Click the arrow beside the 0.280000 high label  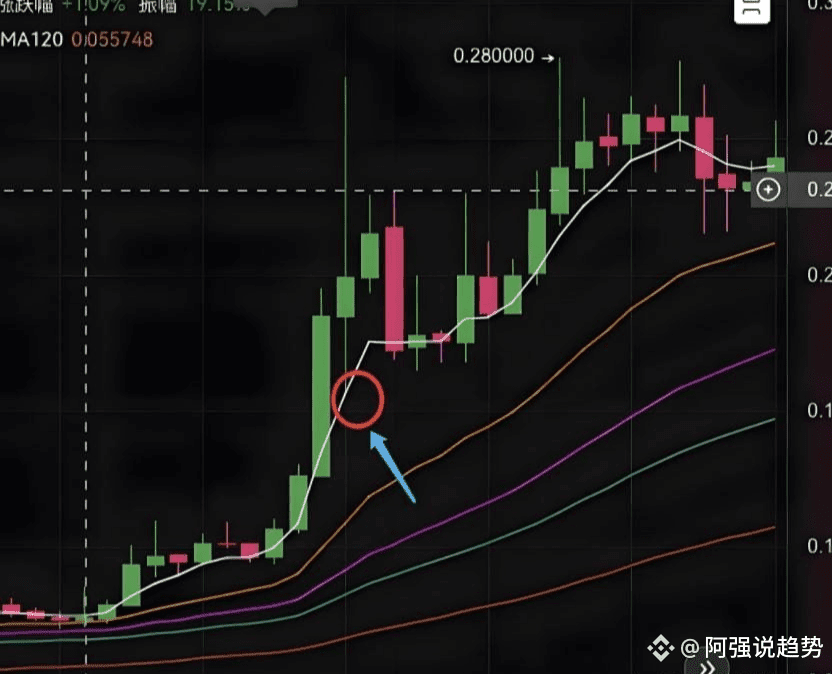(x=548, y=58)
